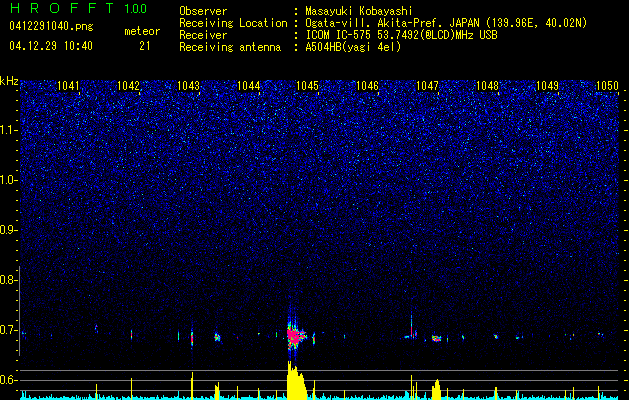Click the 0.8 kHz frequency label
Image resolution: width=629 pixels, height=400 pixels.
click(x=8, y=280)
